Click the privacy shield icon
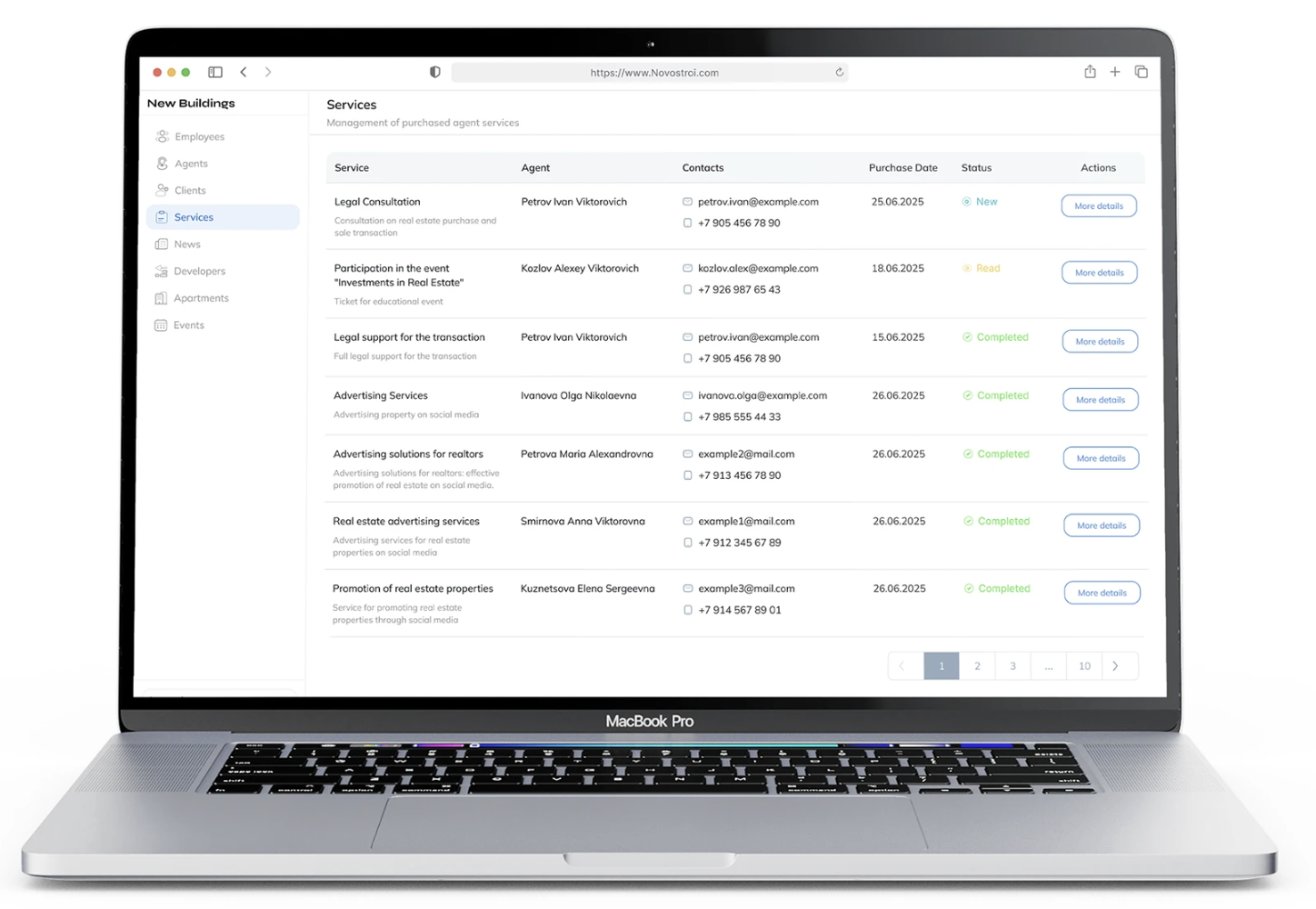Image resolution: width=1316 pixels, height=909 pixels. 435,72
